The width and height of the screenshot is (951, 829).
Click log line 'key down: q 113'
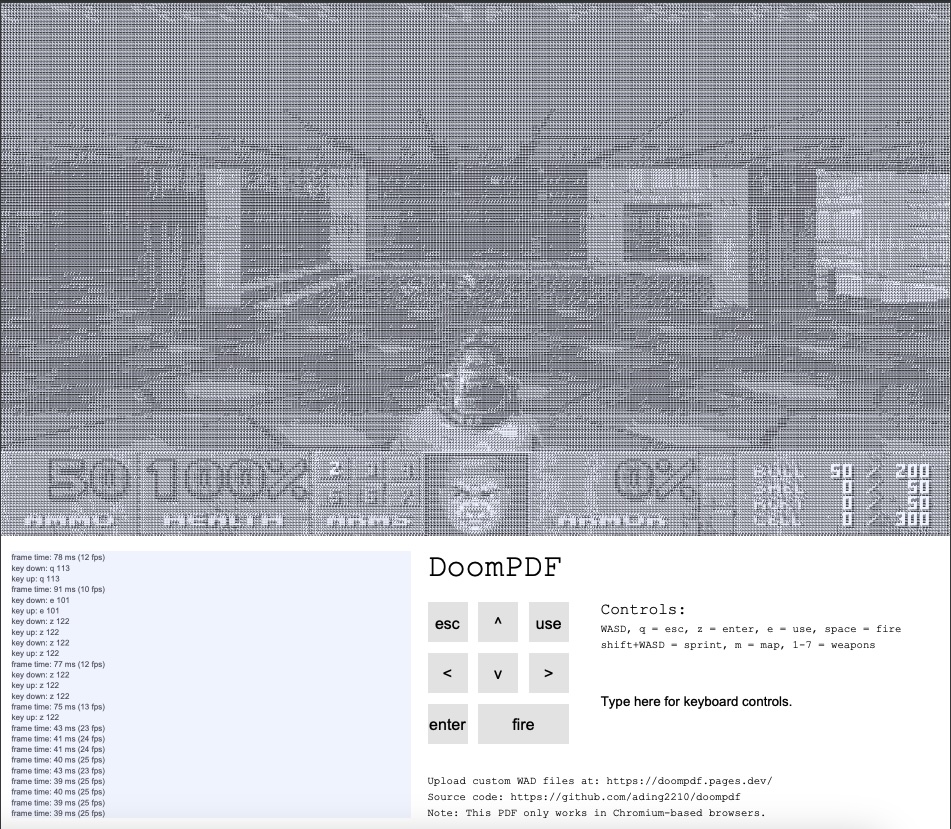pos(41,568)
